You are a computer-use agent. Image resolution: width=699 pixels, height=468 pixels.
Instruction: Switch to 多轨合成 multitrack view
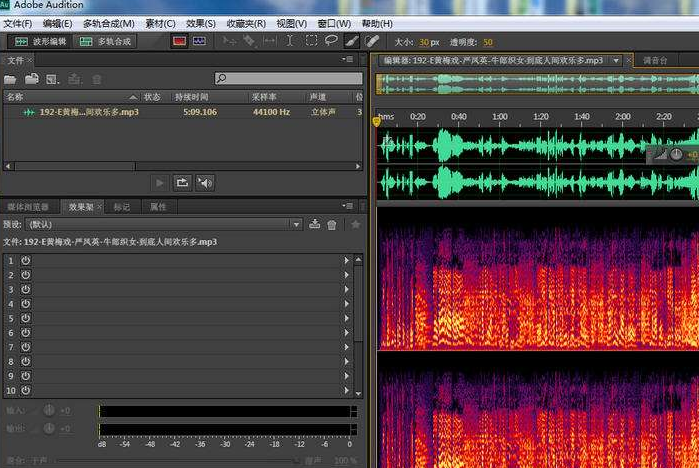pyautogui.click(x=106, y=42)
